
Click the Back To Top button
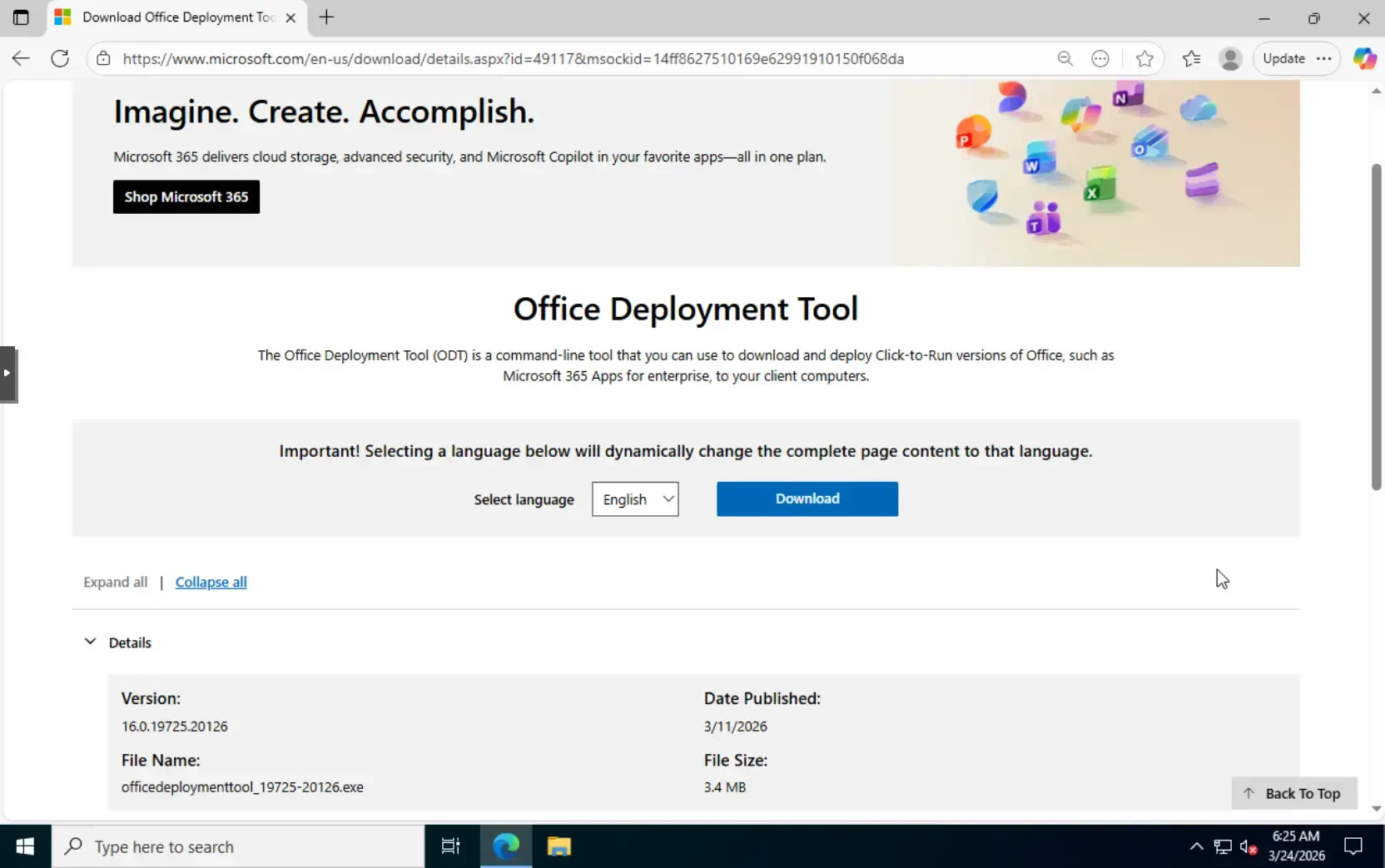tap(1293, 793)
